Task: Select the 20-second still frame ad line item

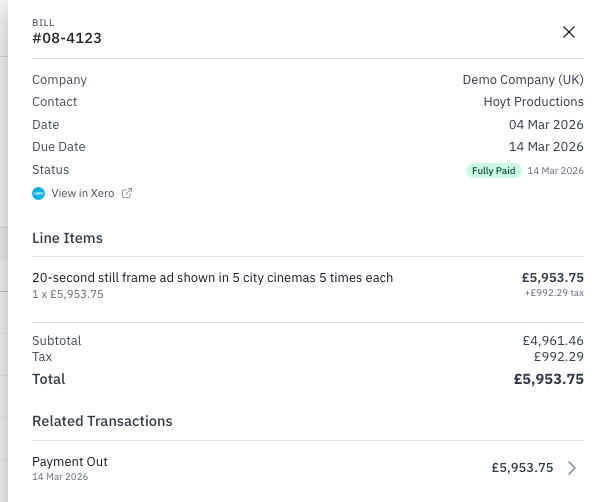Action: pos(212,278)
